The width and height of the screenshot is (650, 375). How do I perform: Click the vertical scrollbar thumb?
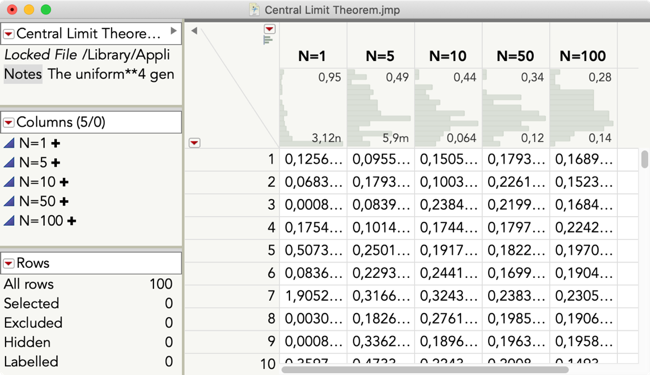point(644,160)
